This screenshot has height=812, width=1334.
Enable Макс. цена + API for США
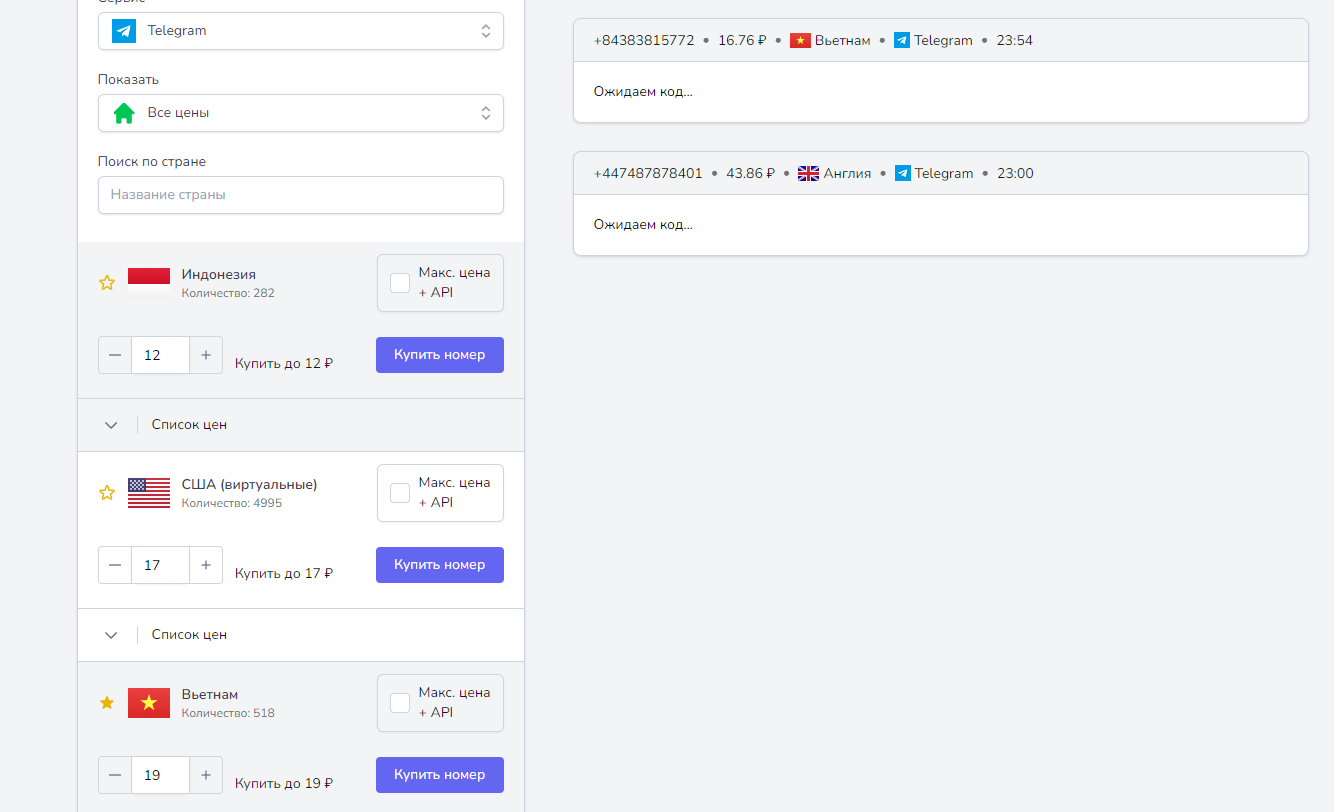pyautogui.click(x=400, y=493)
